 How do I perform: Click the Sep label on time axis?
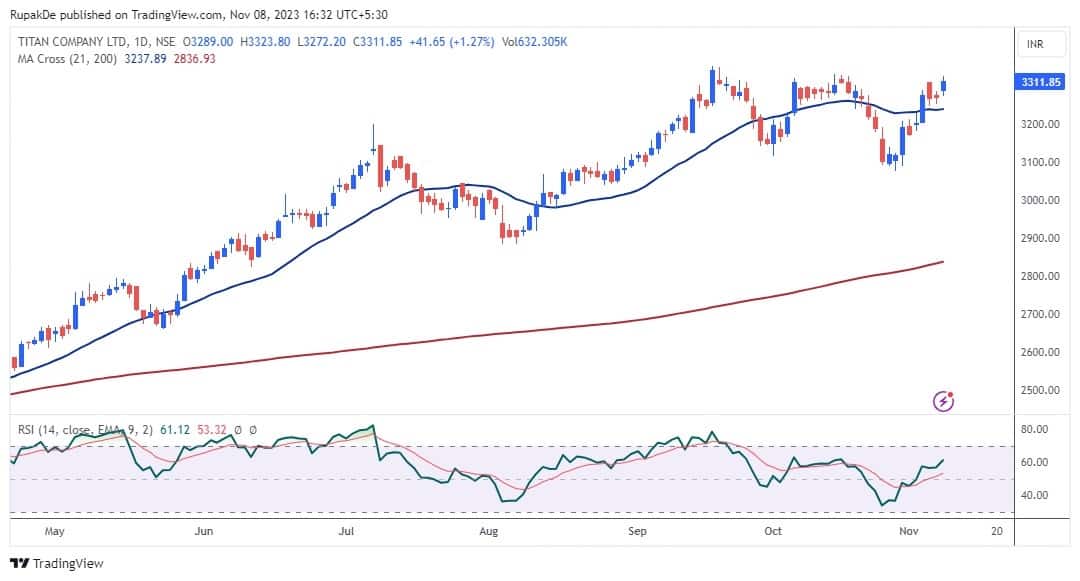(x=637, y=531)
